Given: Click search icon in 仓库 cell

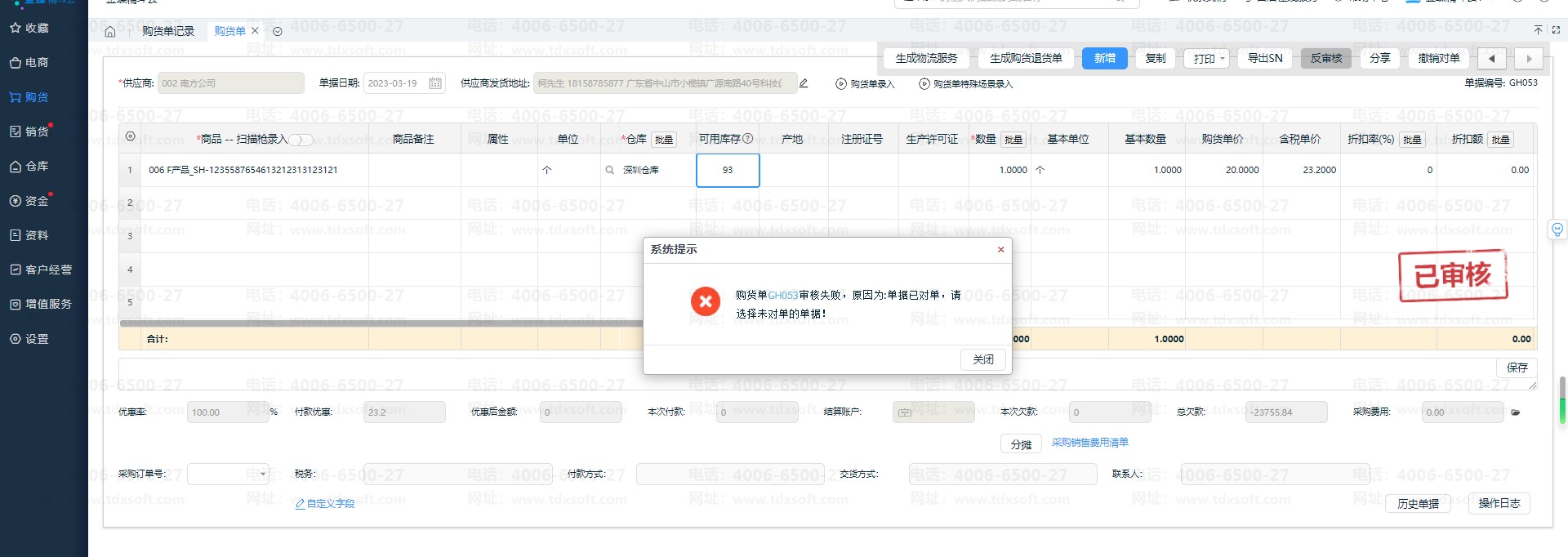Looking at the screenshot, I should [x=609, y=170].
